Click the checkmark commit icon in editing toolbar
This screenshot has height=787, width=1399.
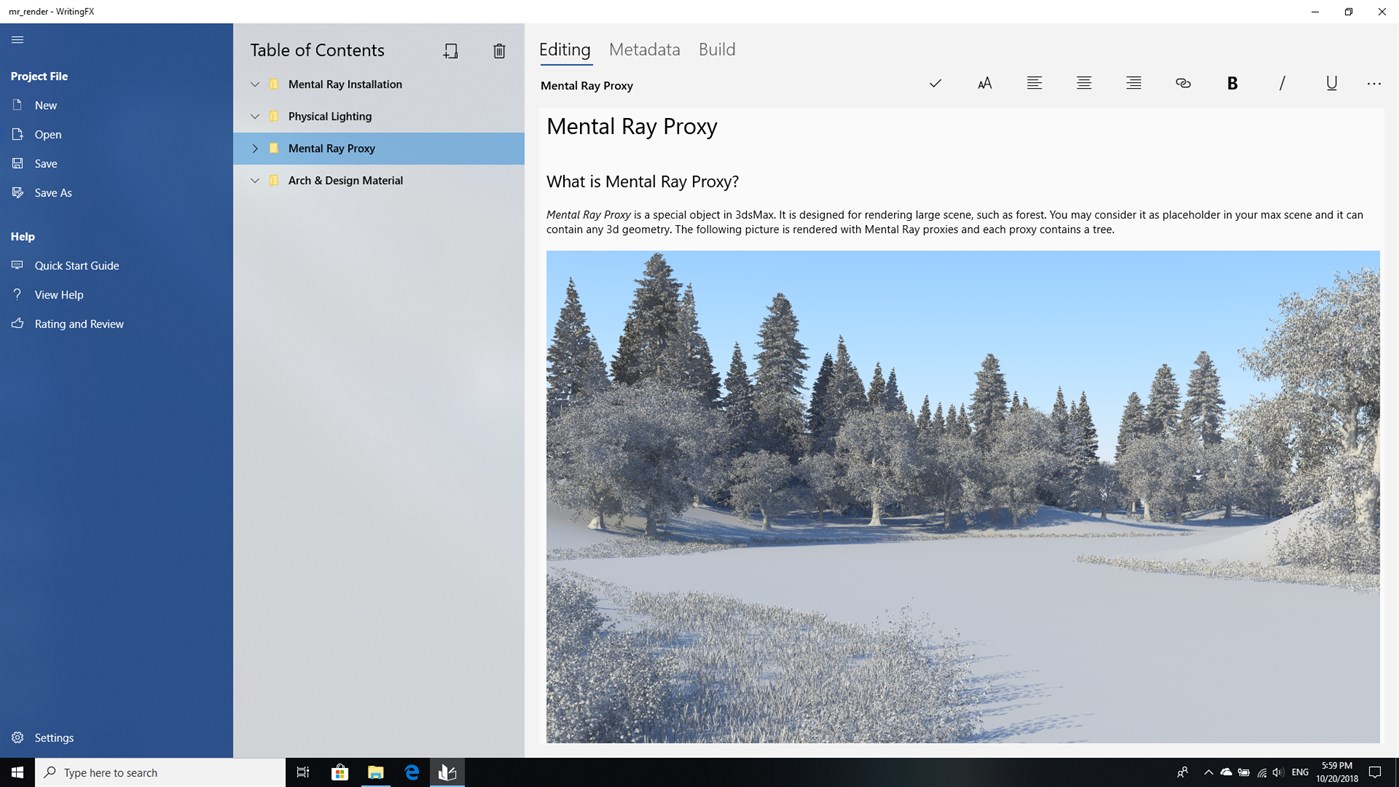point(934,84)
